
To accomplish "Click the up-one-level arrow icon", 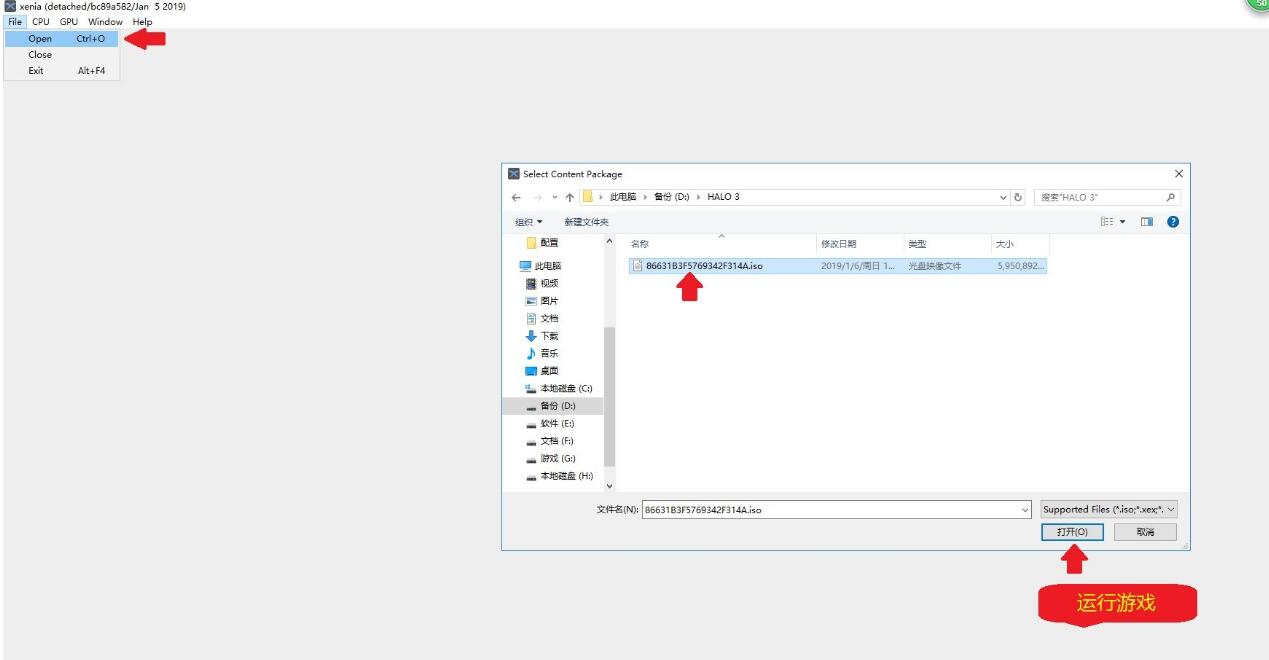I will point(569,197).
